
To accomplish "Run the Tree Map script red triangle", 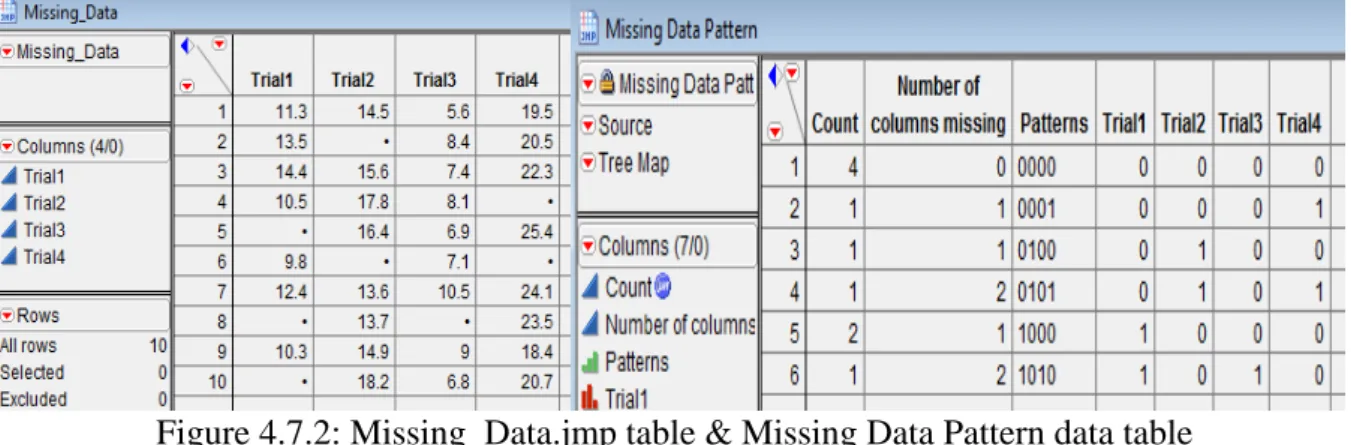I will (x=590, y=163).
